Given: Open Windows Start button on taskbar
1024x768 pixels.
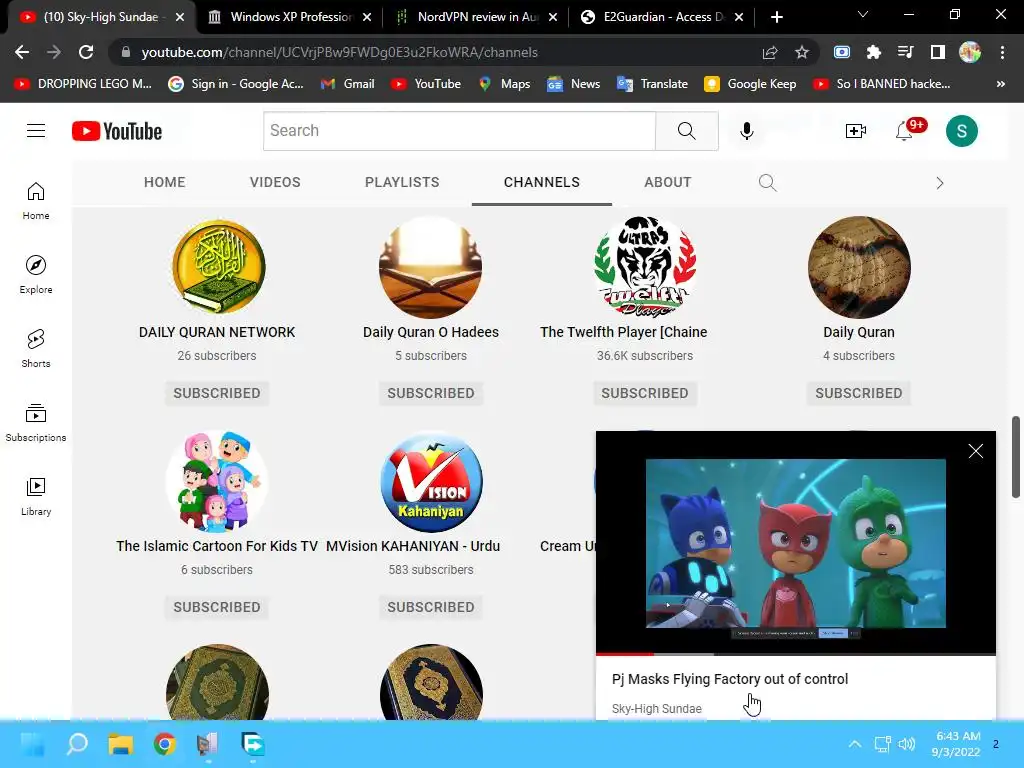Looking at the screenshot, I should click(32, 744).
